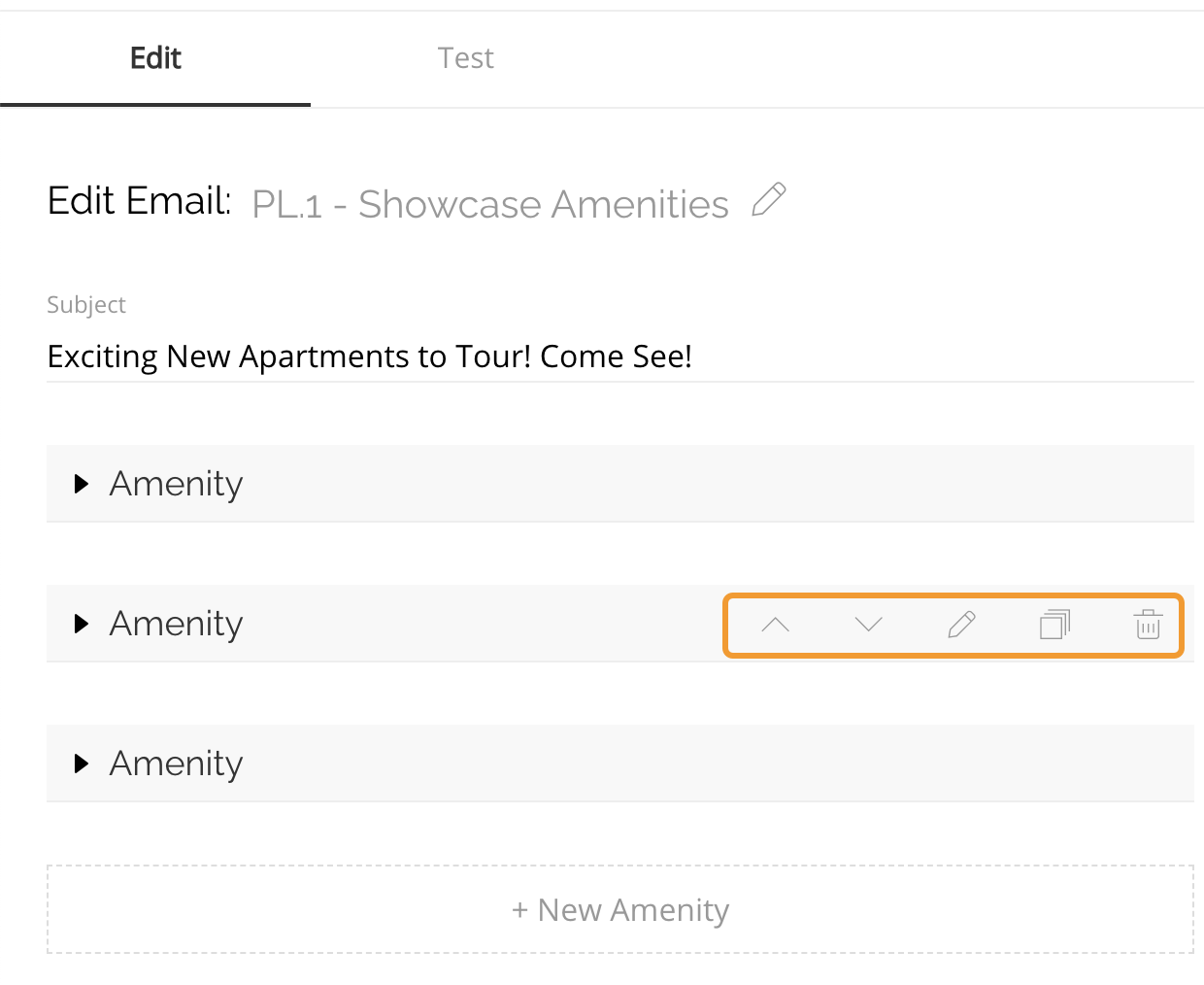Add a New Amenity block
The height and width of the screenshot is (985, 1204).
pos(619,909)
